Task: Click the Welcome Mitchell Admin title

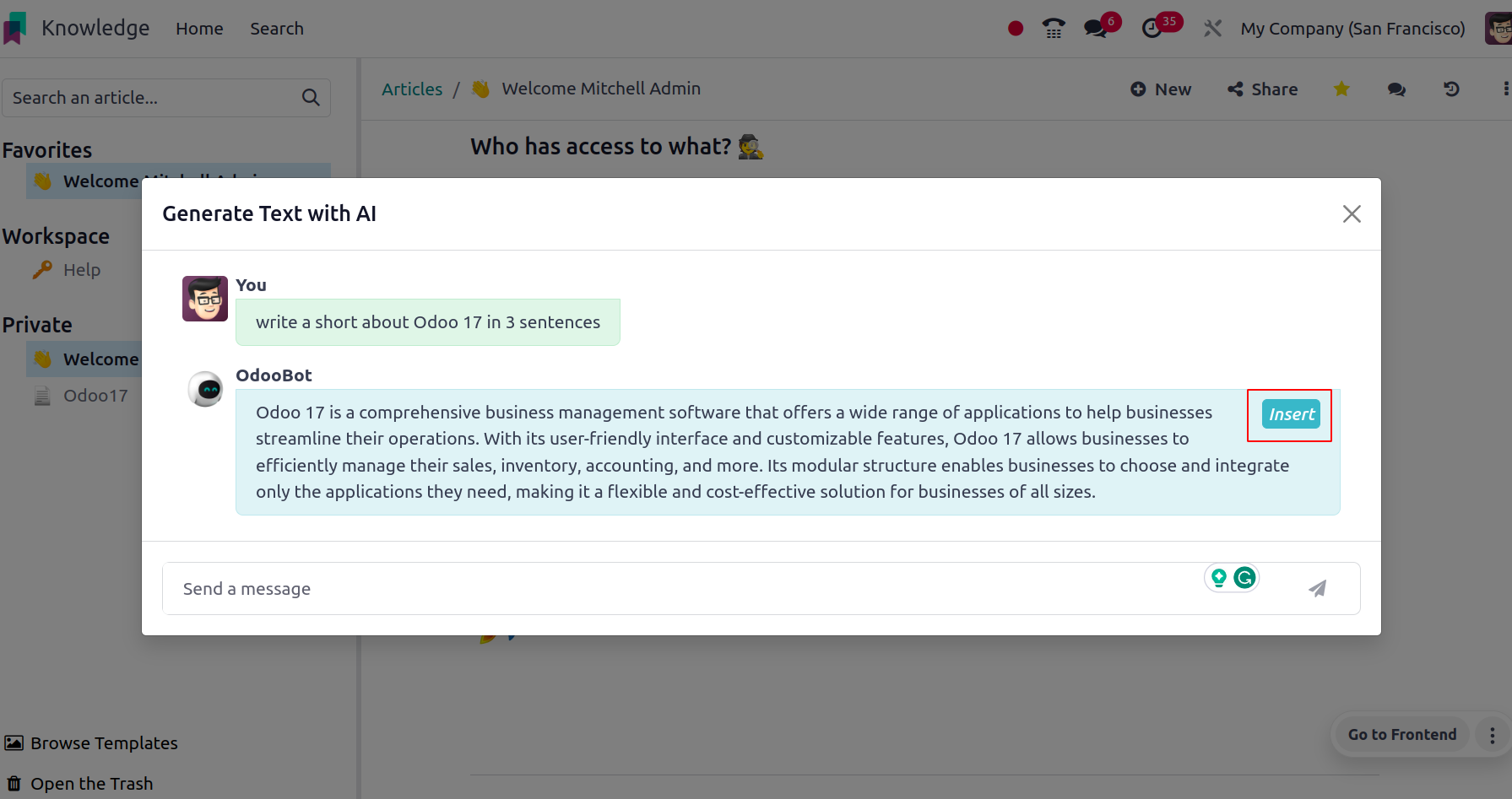Action: tap(601, 89)
